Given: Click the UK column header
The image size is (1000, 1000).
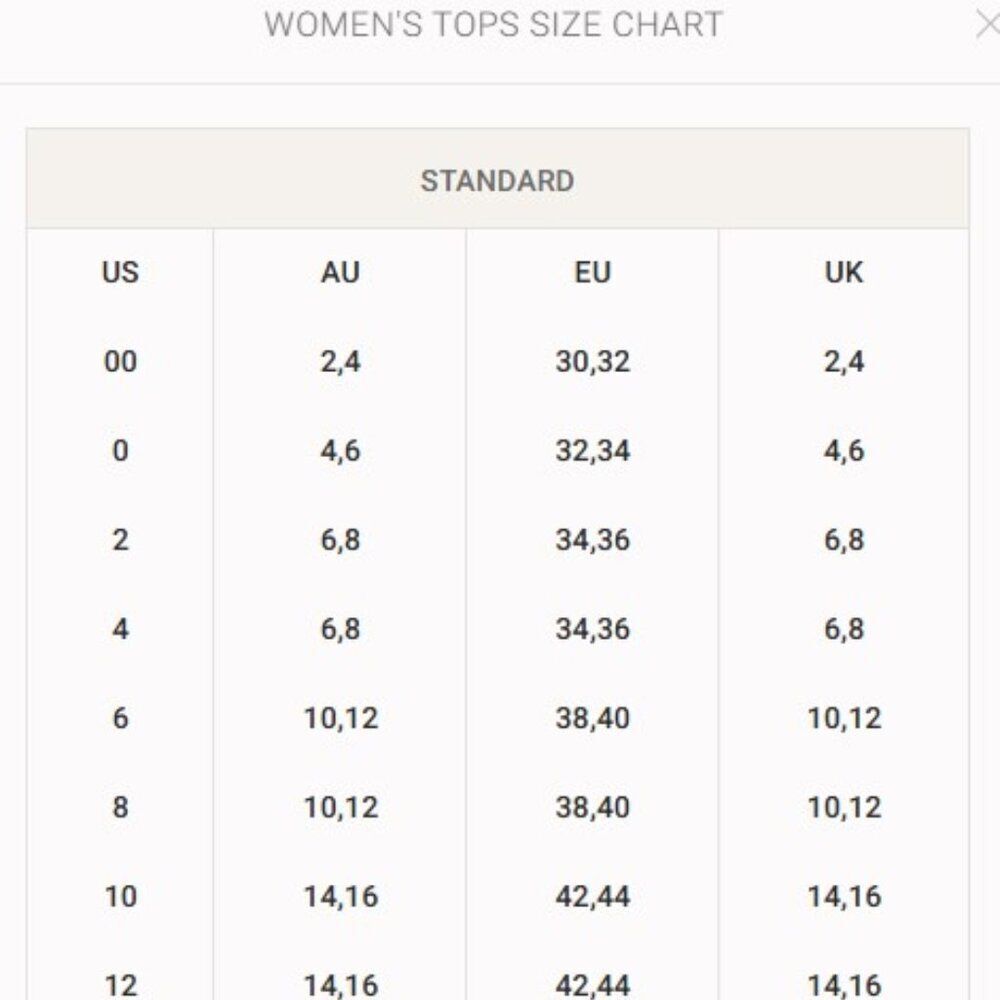Looking at the screenshot, I should [844, 272].
